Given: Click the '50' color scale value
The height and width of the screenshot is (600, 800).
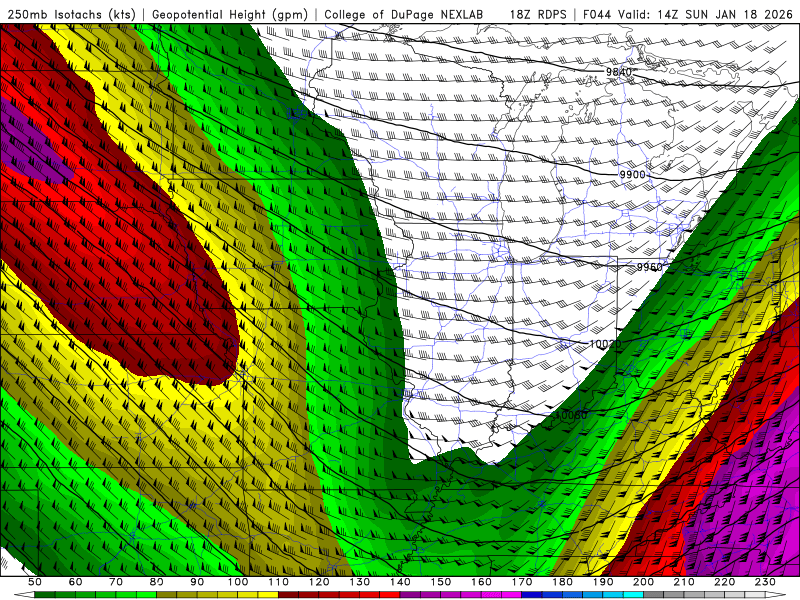Looking at the screenshot, I should pos(35,582).
